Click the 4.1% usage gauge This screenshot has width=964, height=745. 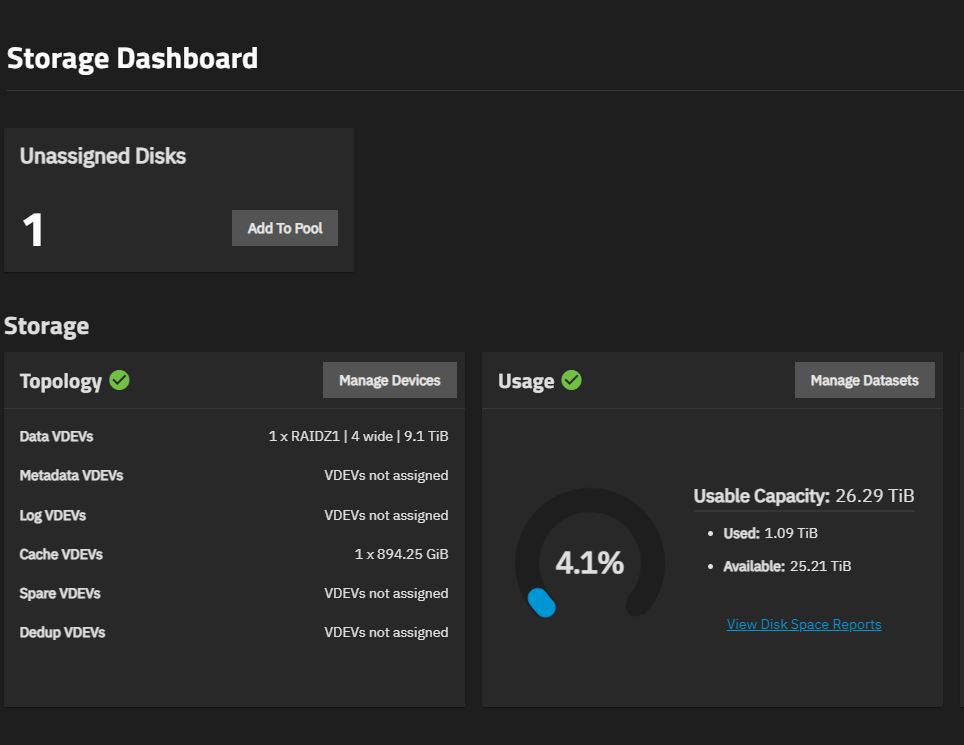589,563
